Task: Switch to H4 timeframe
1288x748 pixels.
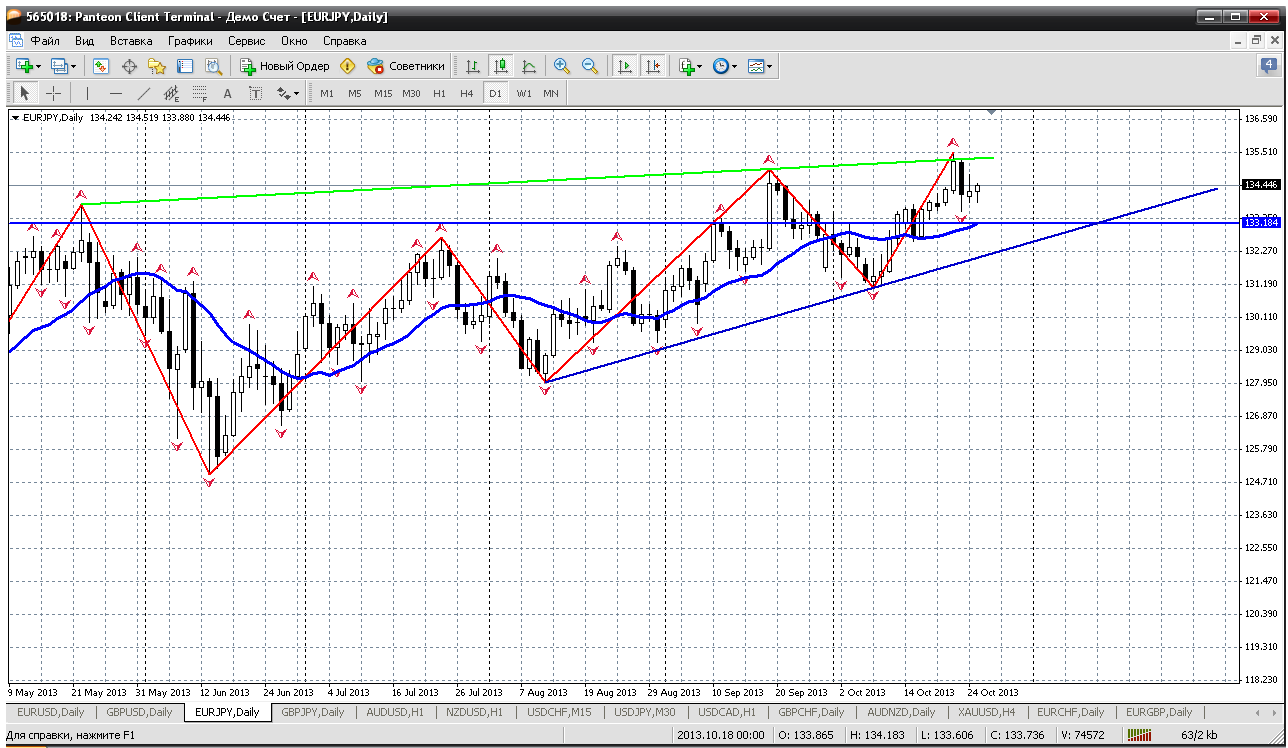Action: (467, 93)
